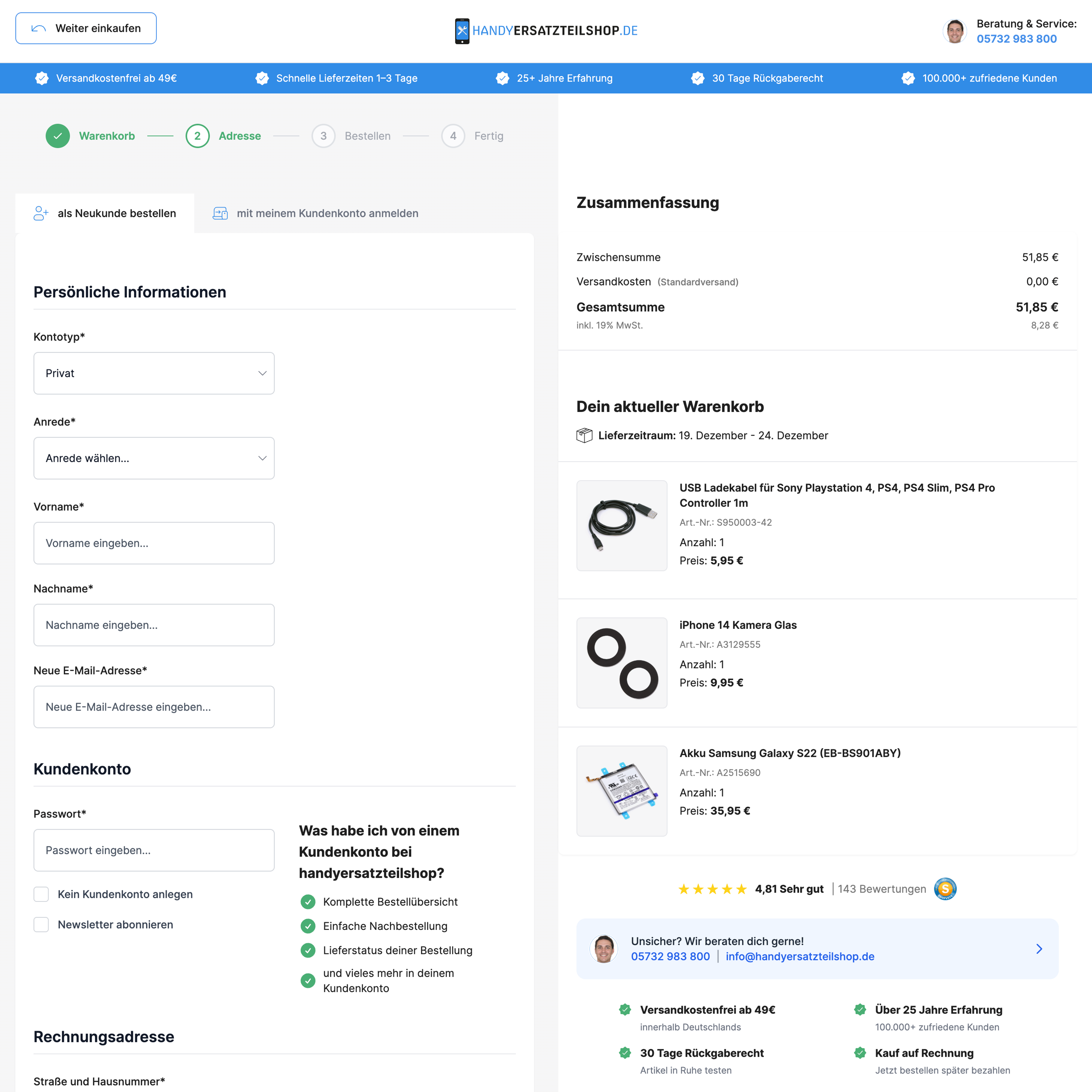The image size is (1092, 1092).
Task: Open the Kontotyp dropdown showing Privat
Action: click(154, 373)
